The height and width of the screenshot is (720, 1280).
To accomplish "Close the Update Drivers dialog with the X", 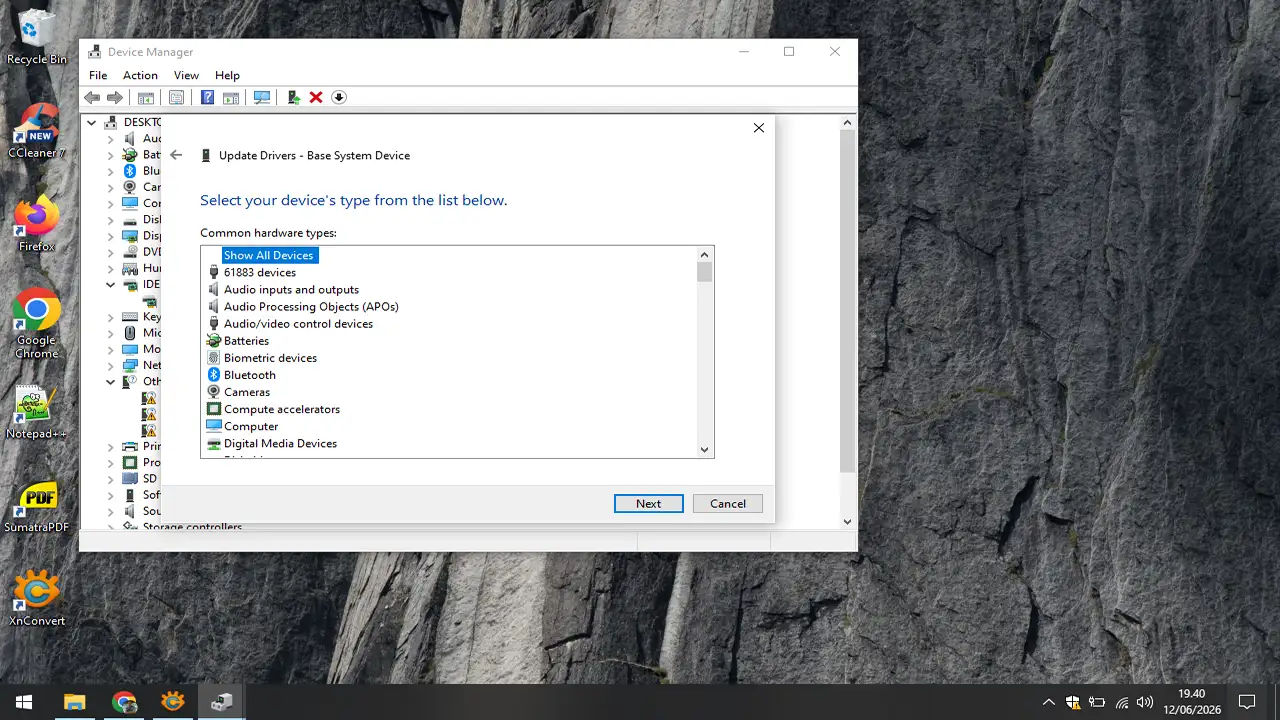I will tap(759, 128).
